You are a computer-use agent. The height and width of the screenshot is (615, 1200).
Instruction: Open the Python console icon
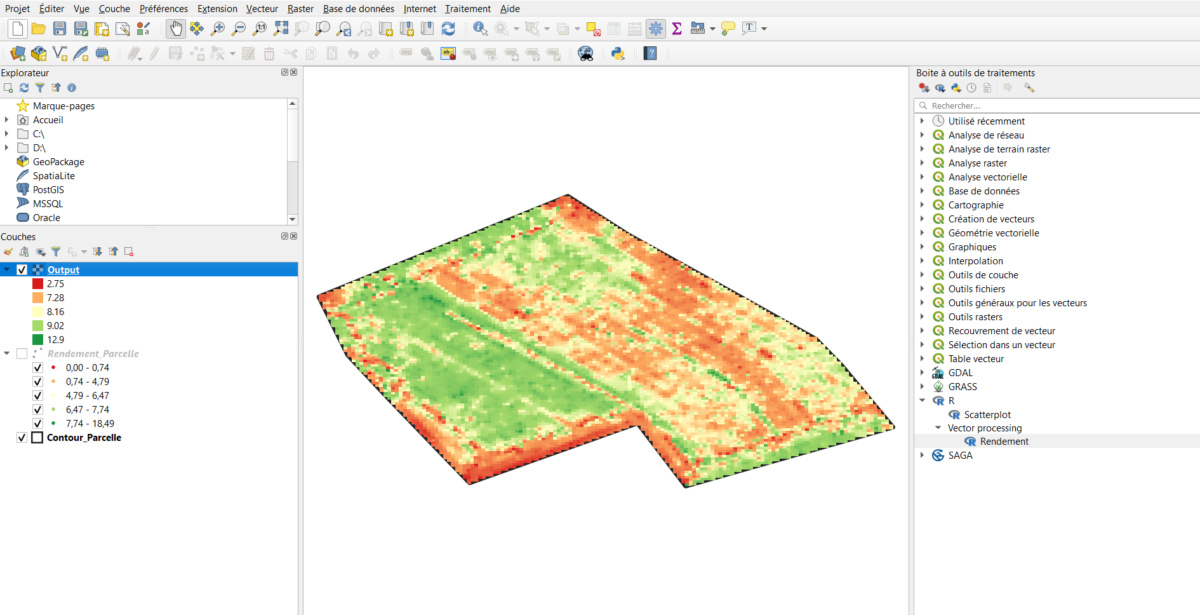click(618, 53)
